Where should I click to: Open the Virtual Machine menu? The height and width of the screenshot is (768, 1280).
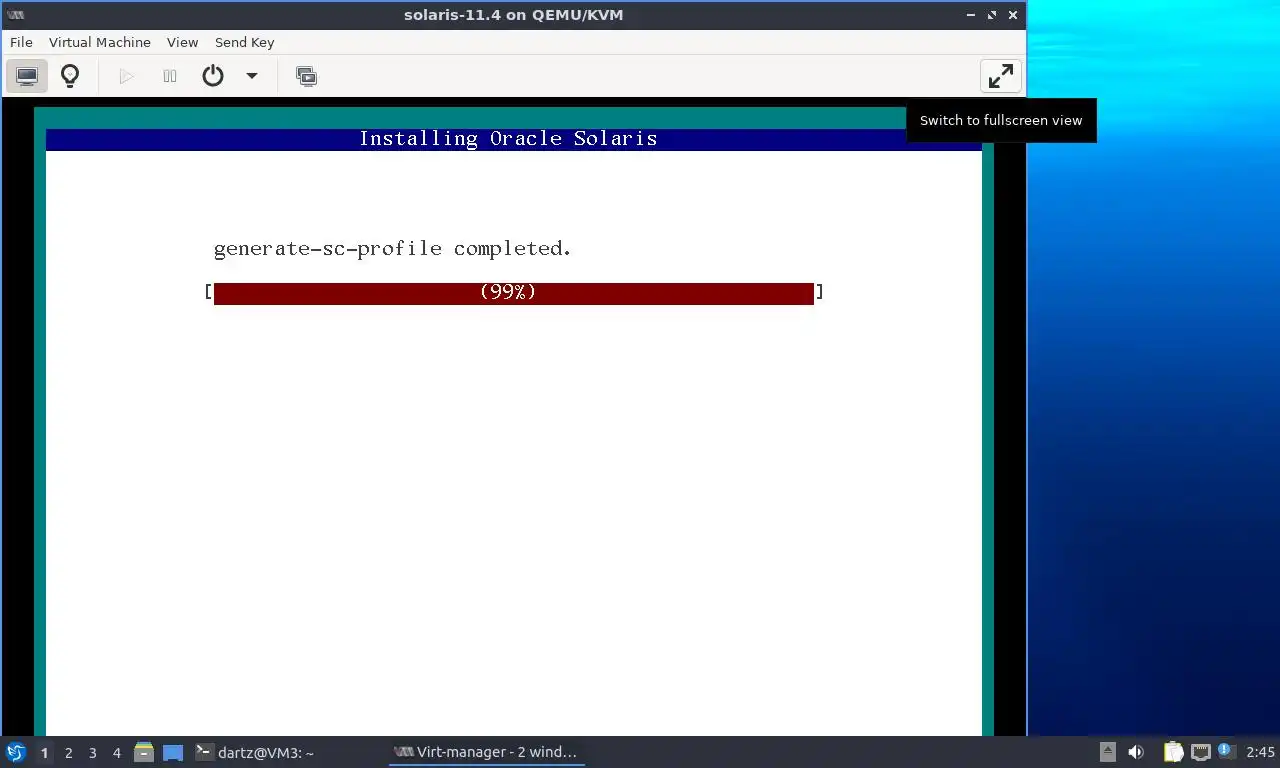100,42
